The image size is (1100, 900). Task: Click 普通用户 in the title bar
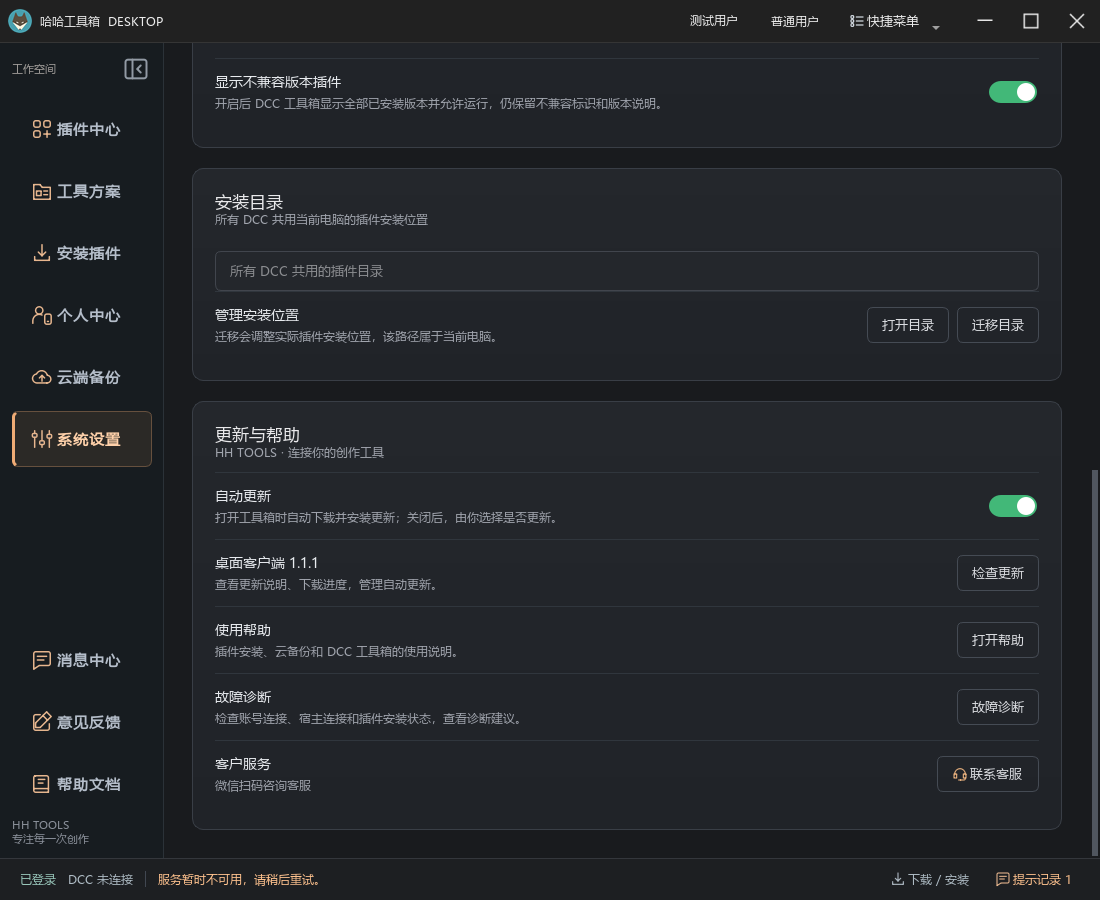pos(794,21)
